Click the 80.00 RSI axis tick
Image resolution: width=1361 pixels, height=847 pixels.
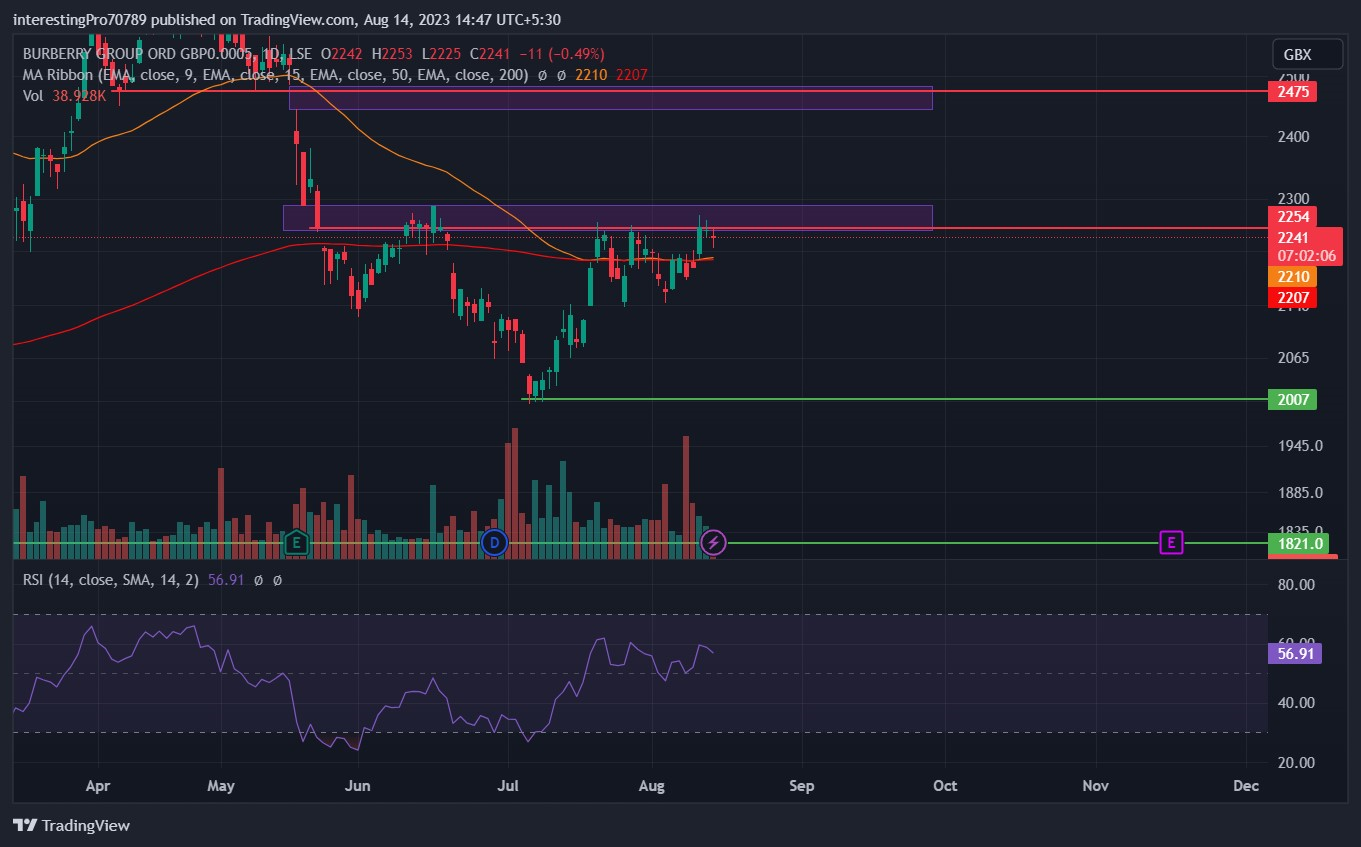(x=1295, y=584)
